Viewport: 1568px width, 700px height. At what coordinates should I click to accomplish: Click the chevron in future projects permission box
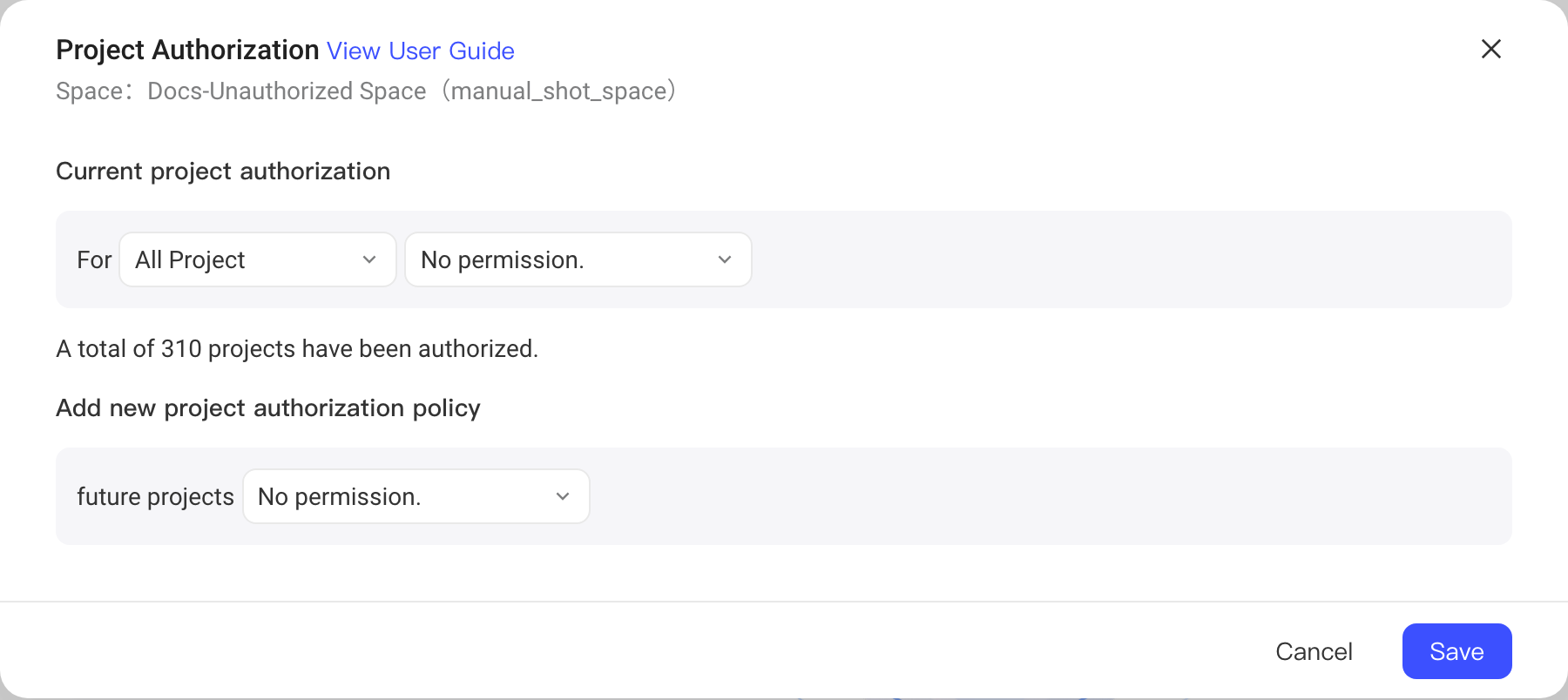563,496
